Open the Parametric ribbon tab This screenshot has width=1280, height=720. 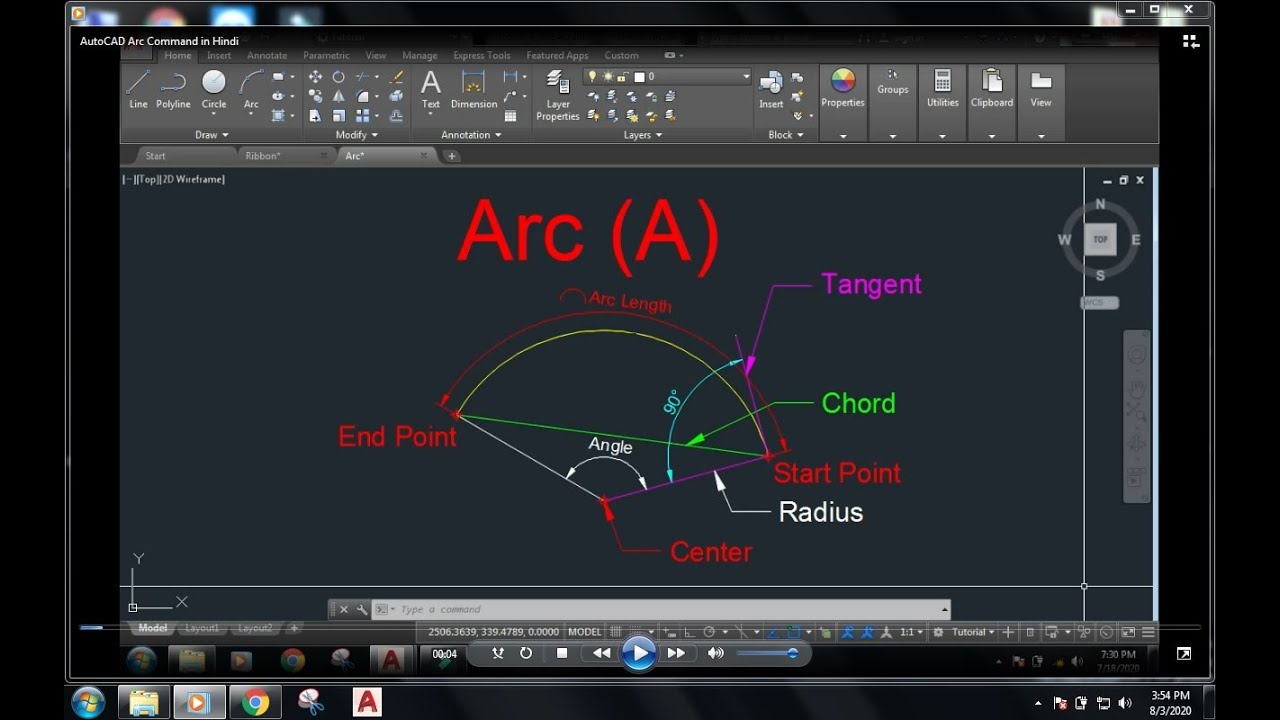click(x=326, y=55)
